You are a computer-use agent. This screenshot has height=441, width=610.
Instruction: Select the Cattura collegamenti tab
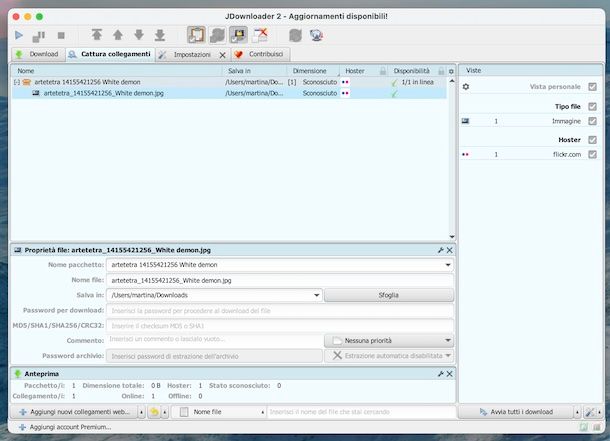tap(110, 54)
